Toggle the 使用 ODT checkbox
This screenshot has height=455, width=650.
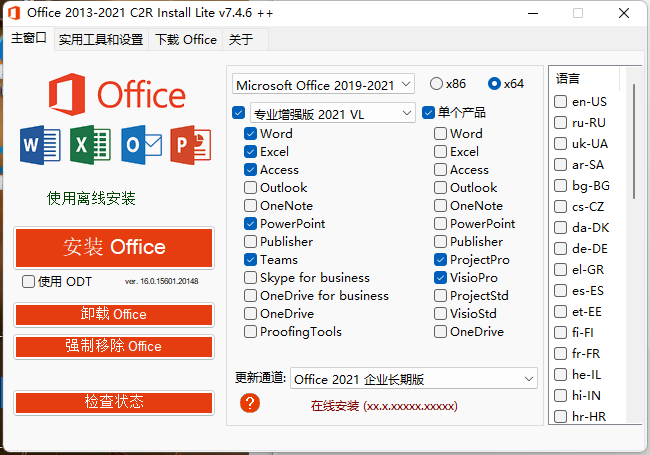coord(29,282)
